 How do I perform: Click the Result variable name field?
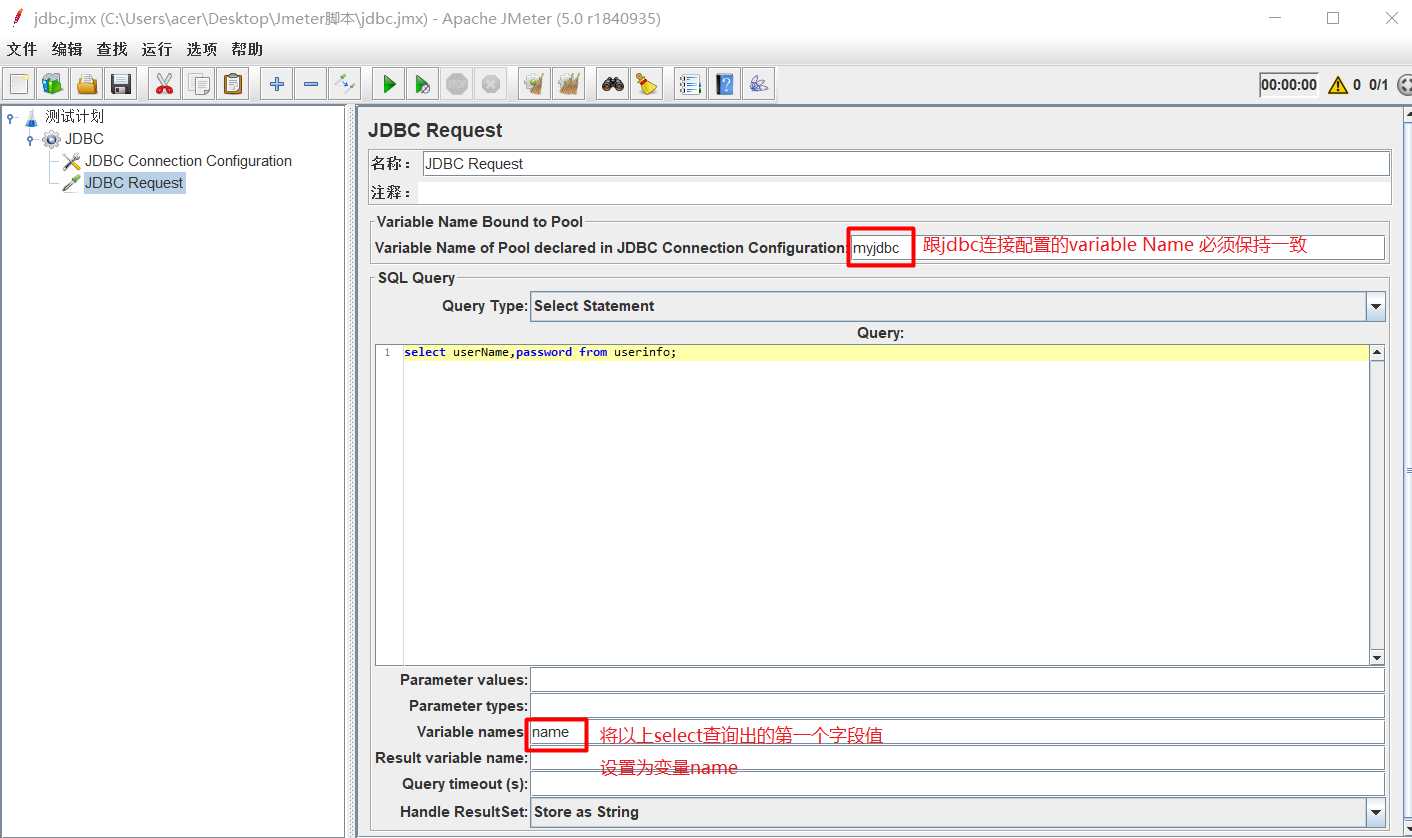pyautogui.click(x=956, y=758)
